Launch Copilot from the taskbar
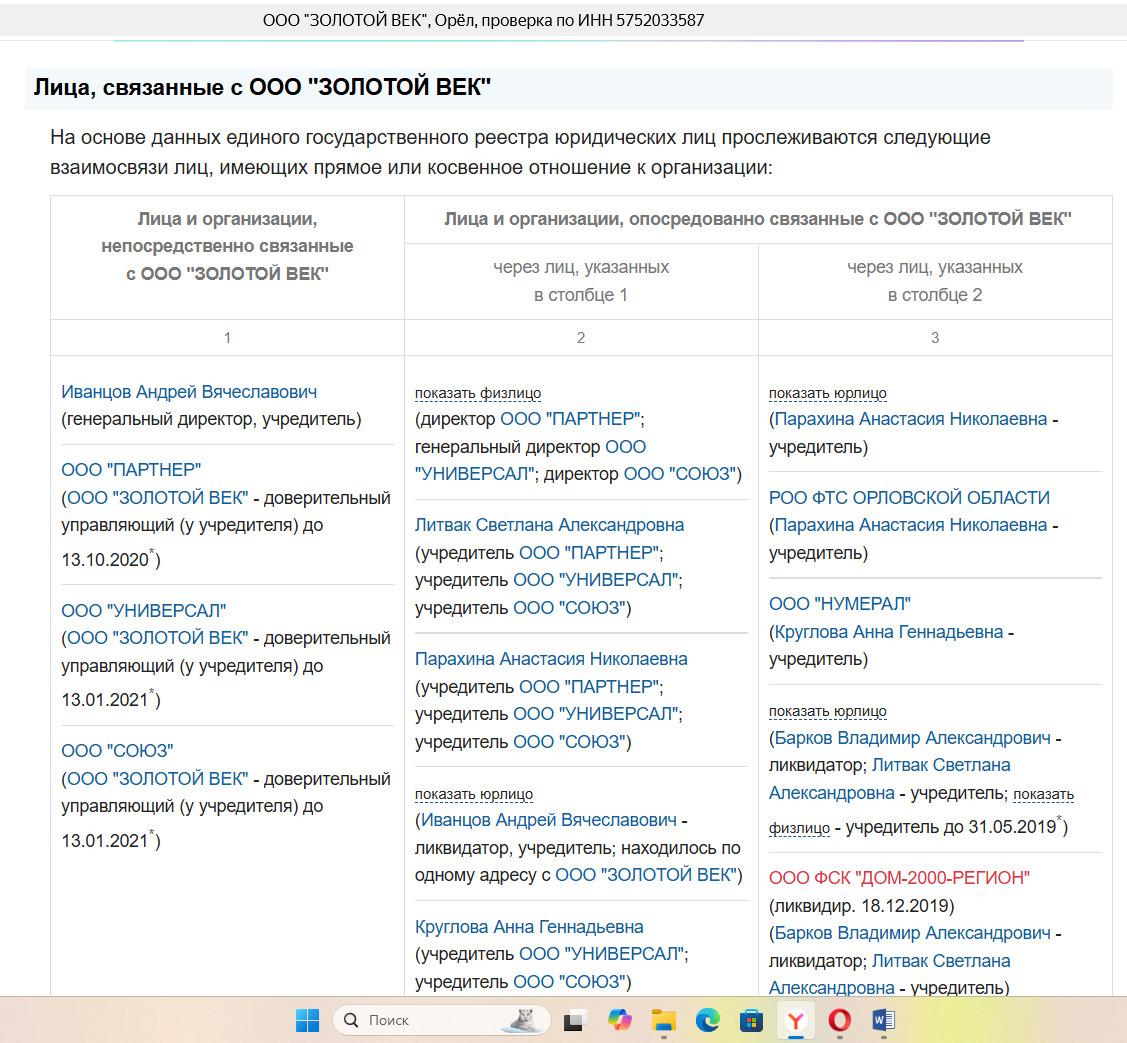The image size is (1127, 1043). pos(619,1020)
